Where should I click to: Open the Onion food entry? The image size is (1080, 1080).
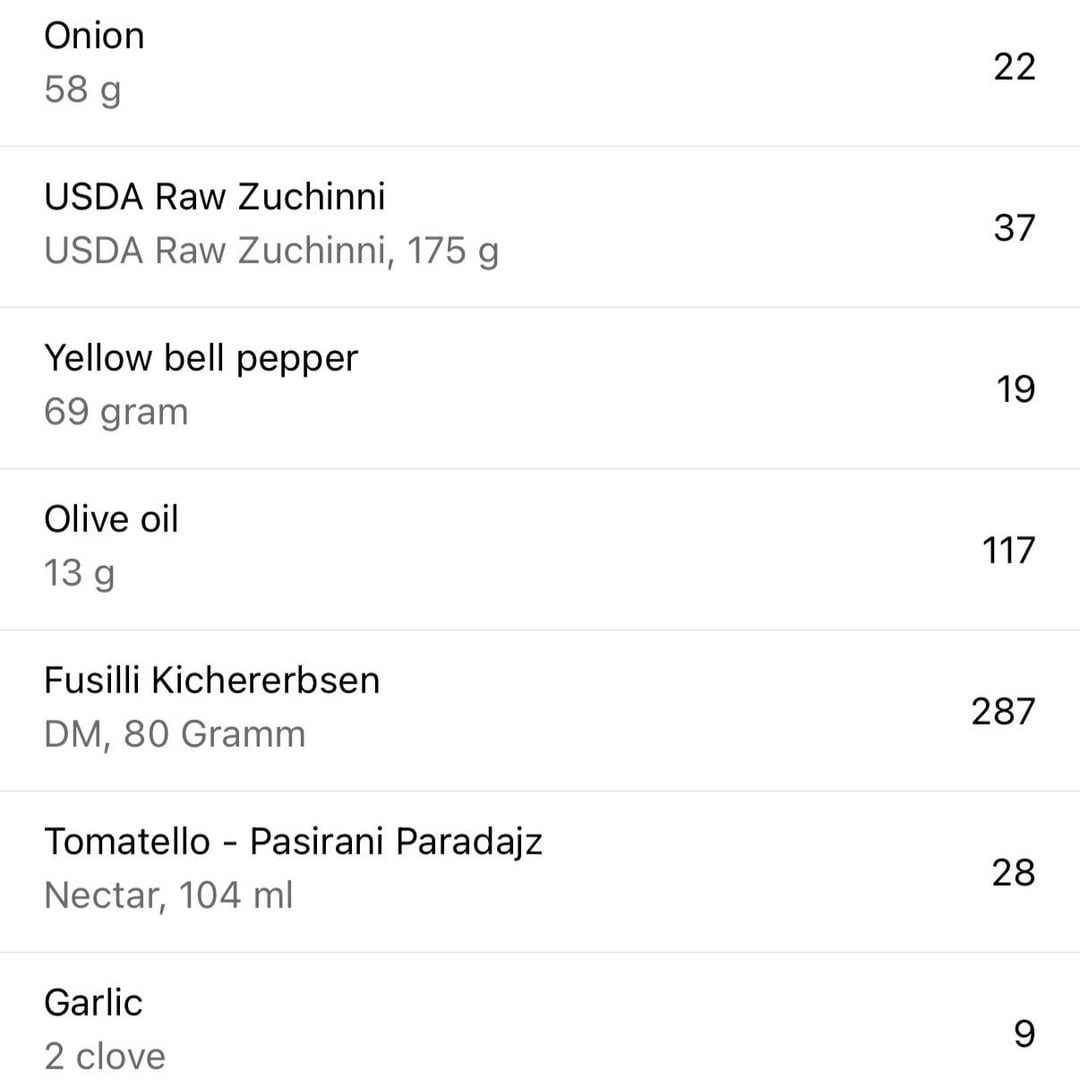(x=94, y=36)
